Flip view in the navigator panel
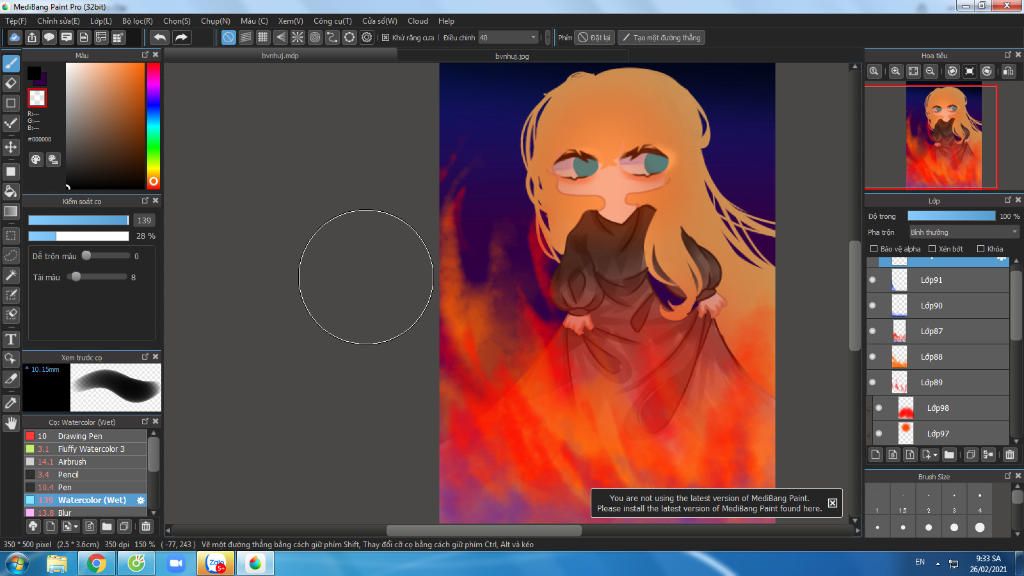This screenshot has width=1024, height=576. click(1008, 71)
